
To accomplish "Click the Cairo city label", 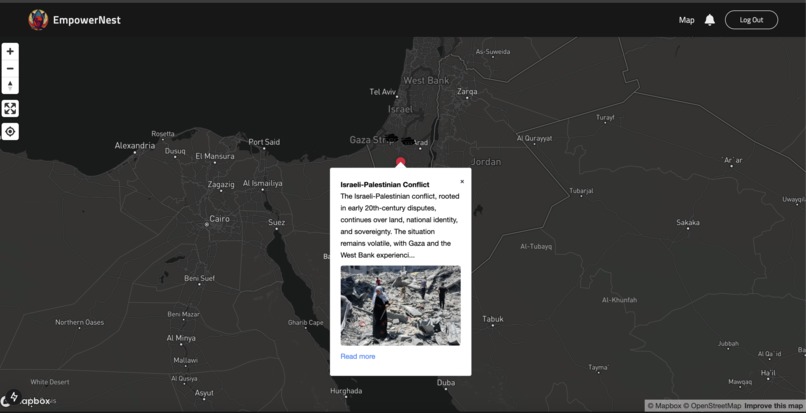I will point(219,219).
